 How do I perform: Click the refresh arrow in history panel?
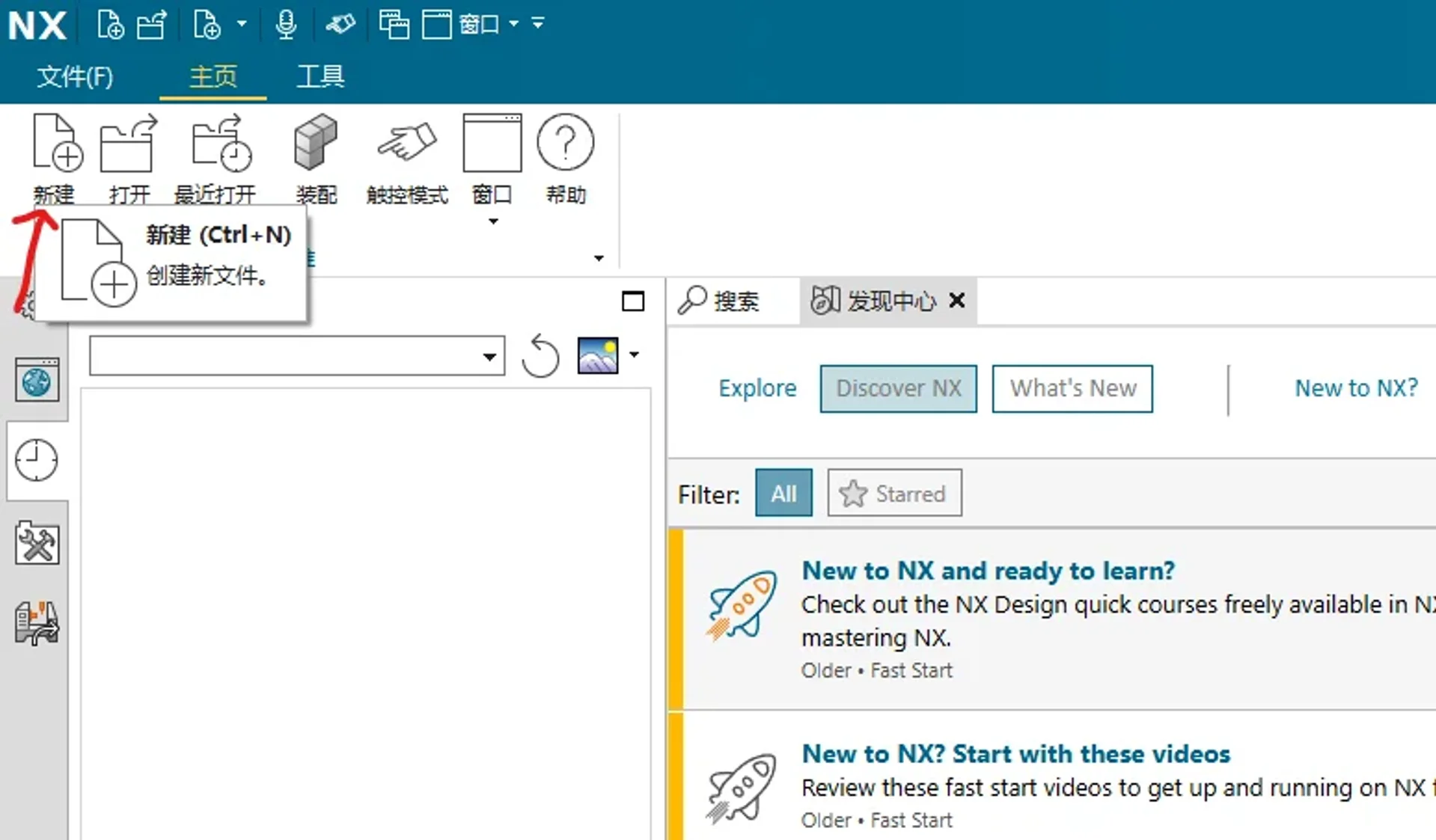coord(540,356)
